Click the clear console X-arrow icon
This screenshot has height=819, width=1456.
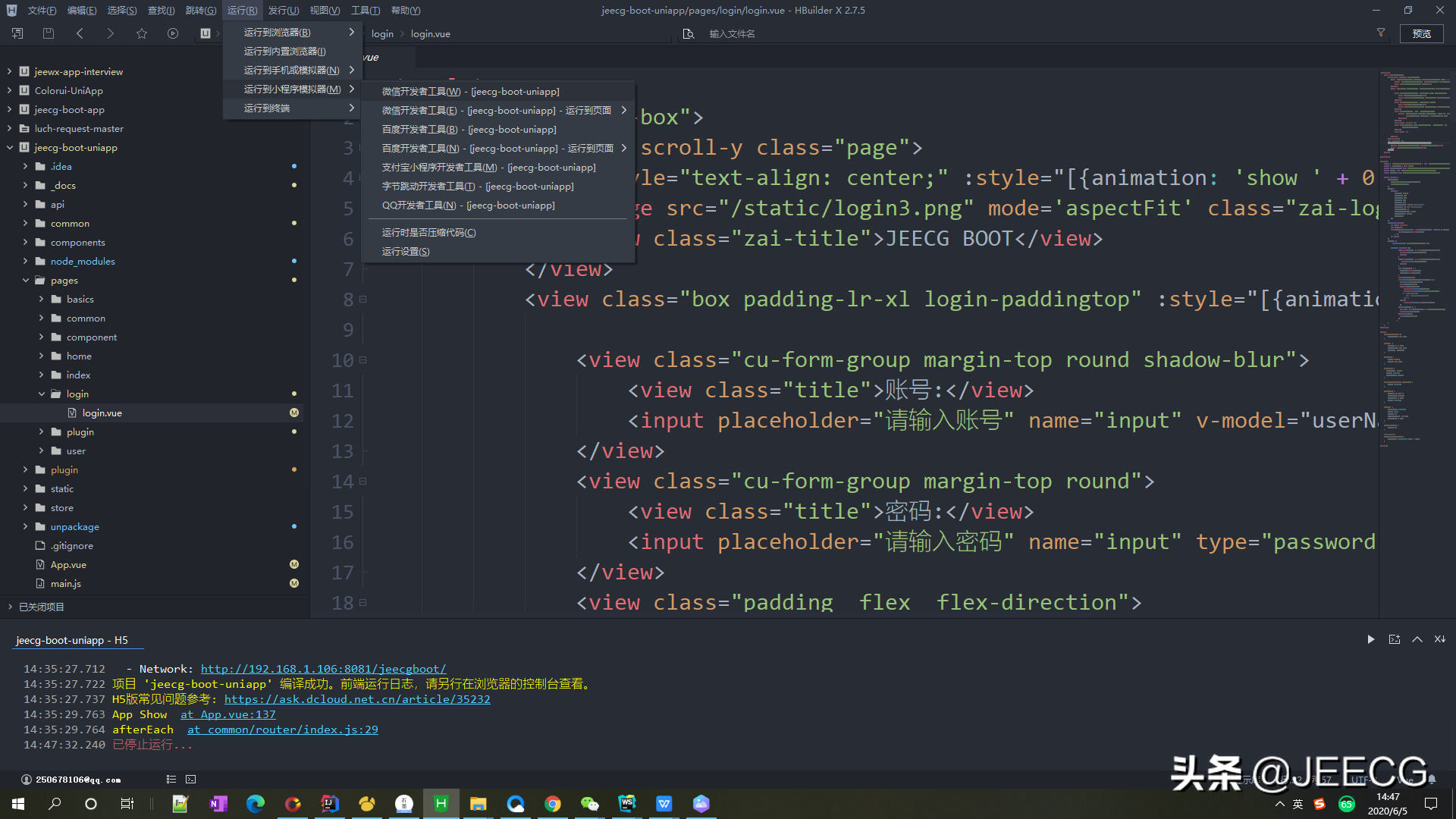[x=1440, y=639]
